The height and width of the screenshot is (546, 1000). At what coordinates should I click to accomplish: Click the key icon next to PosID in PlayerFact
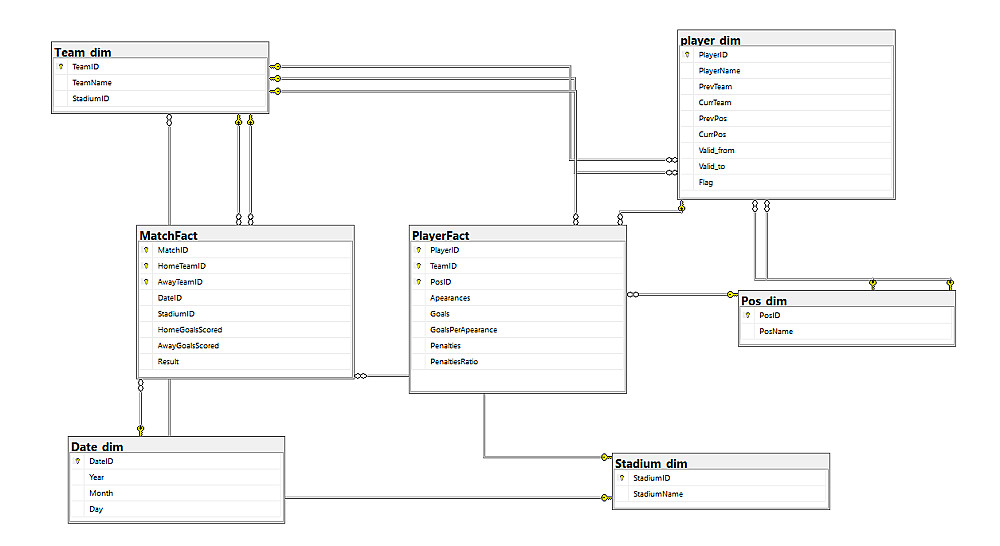click(x=419, y=282)
